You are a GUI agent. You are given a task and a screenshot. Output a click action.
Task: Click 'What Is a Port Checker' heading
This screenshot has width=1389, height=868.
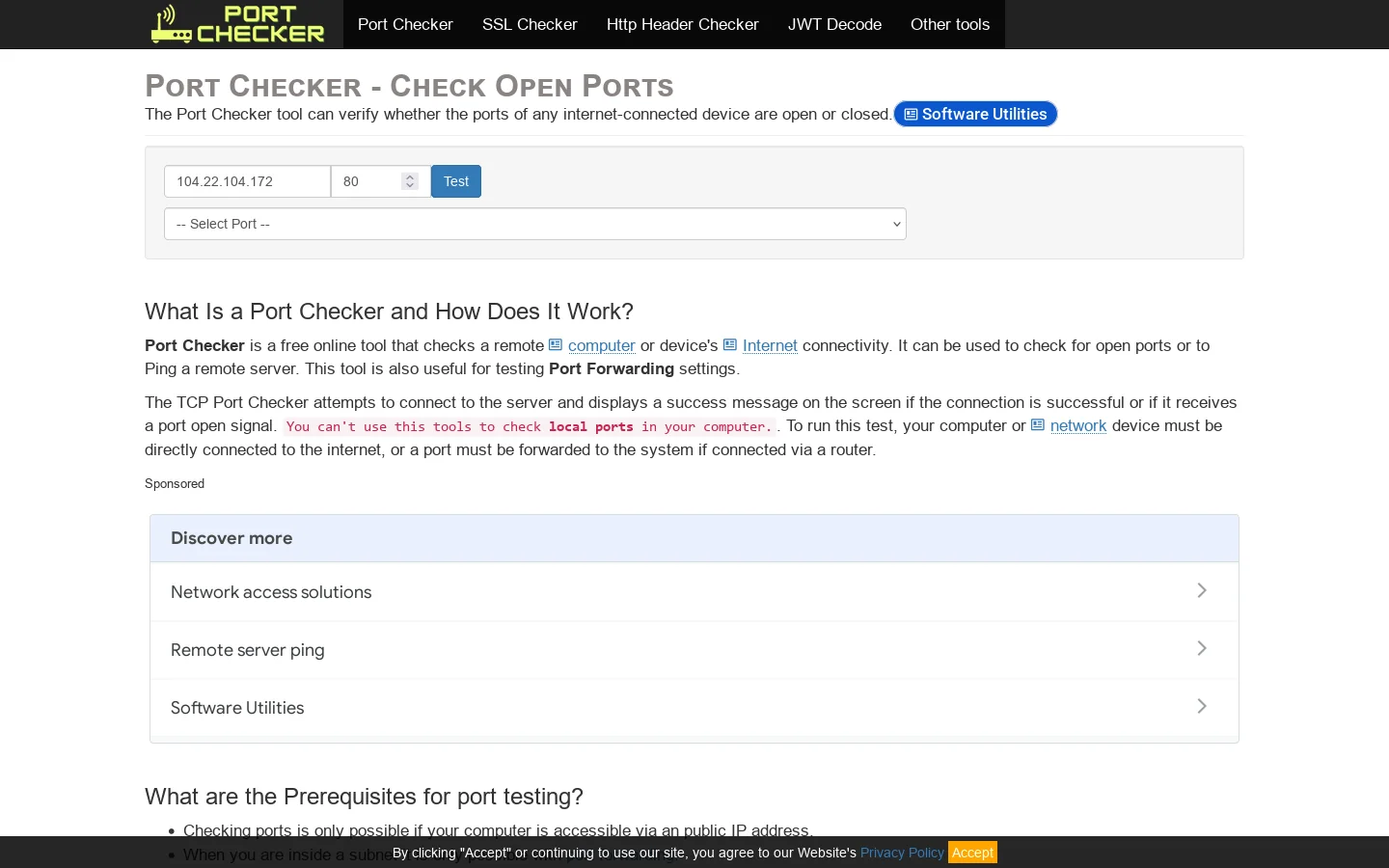(389, 312)
